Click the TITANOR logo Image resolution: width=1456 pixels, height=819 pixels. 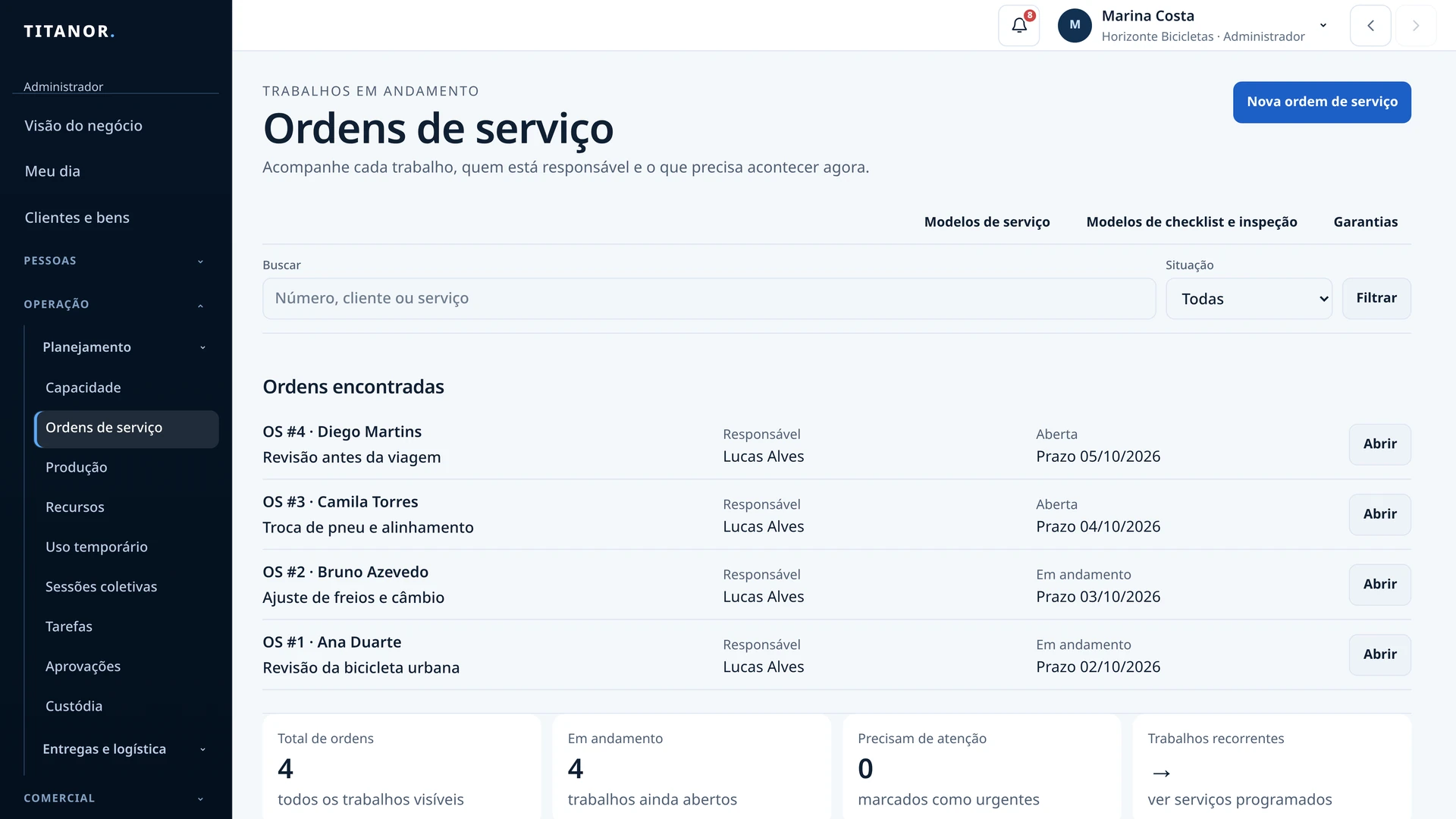click(69, 31)
